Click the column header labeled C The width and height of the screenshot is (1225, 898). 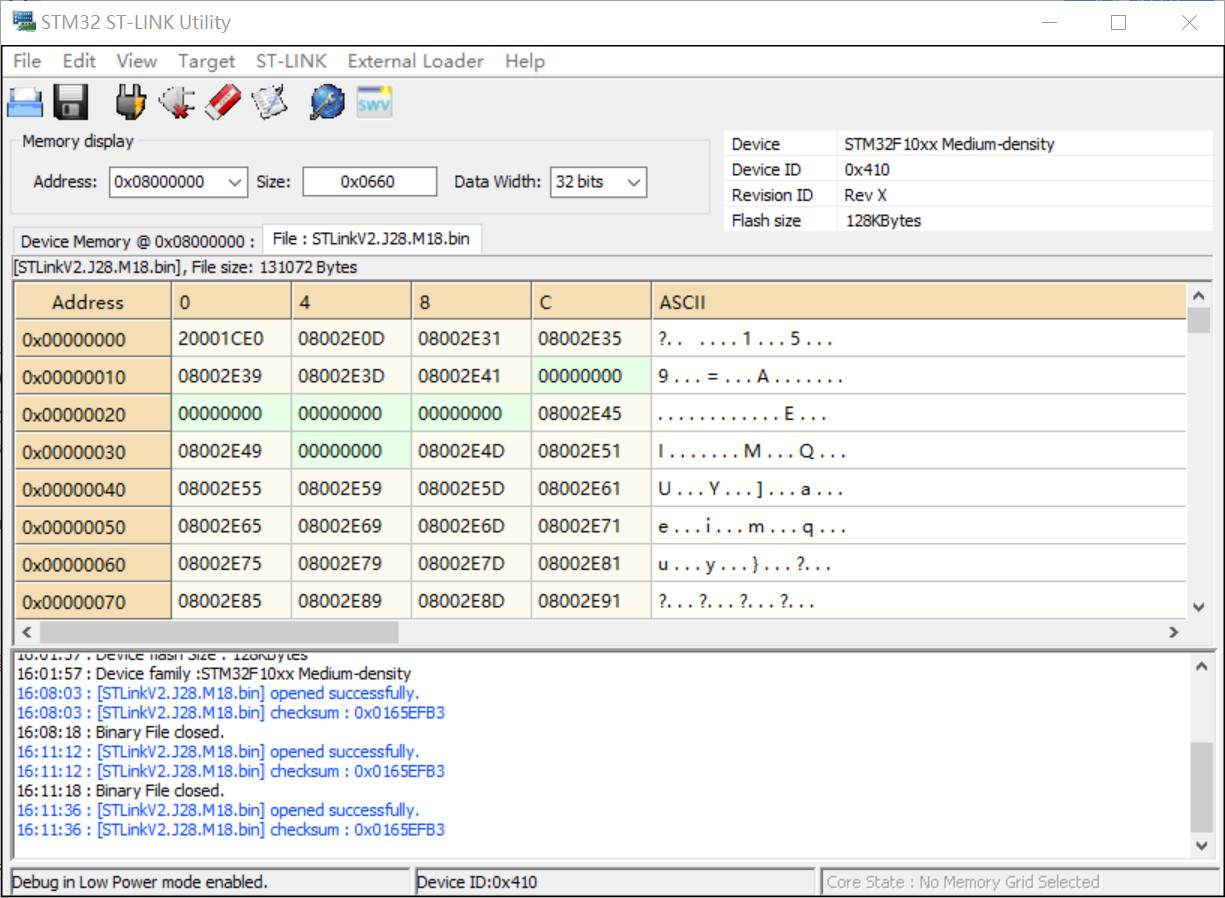coord(591,302)
